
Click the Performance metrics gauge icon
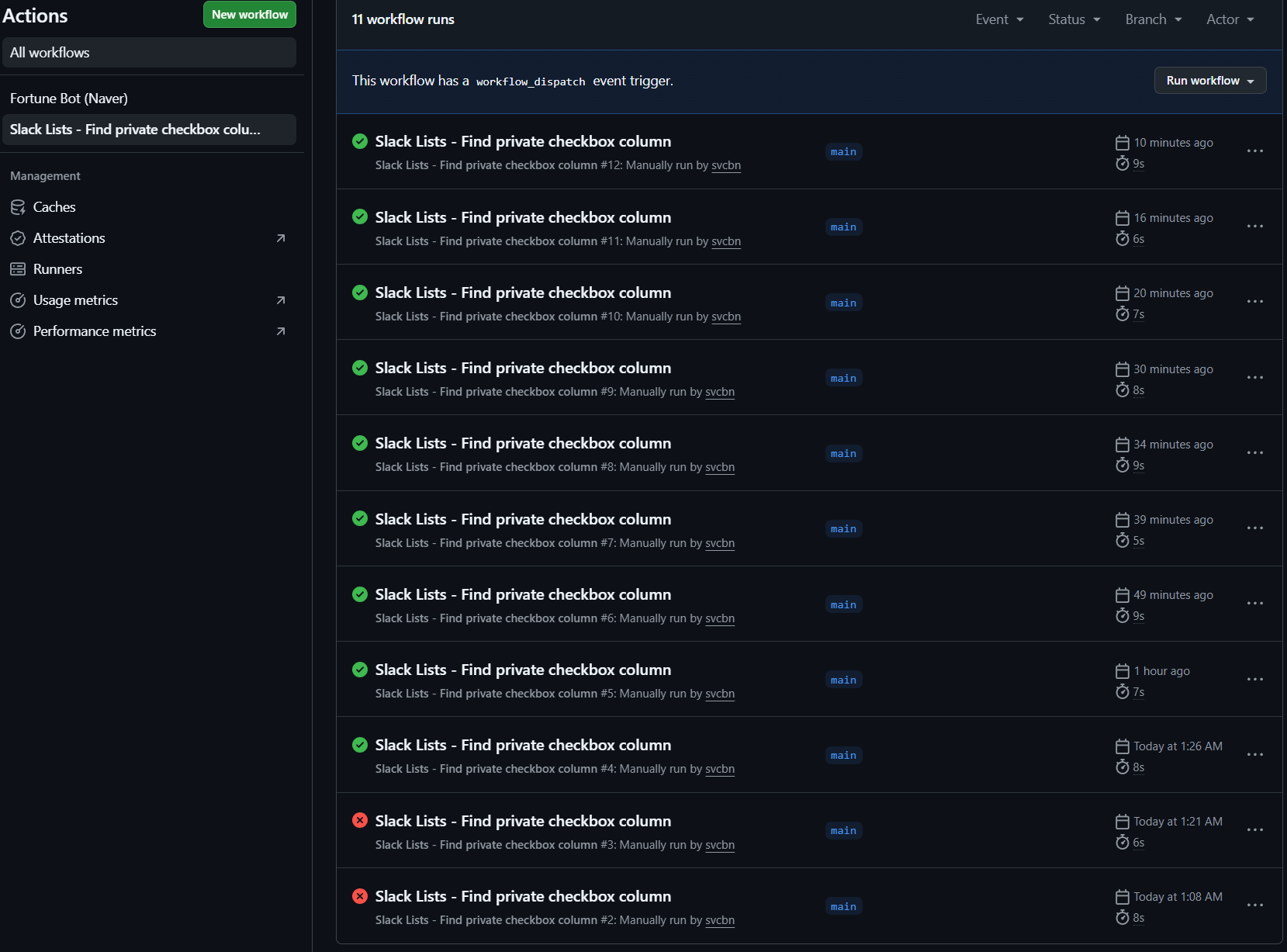point(18,331)
